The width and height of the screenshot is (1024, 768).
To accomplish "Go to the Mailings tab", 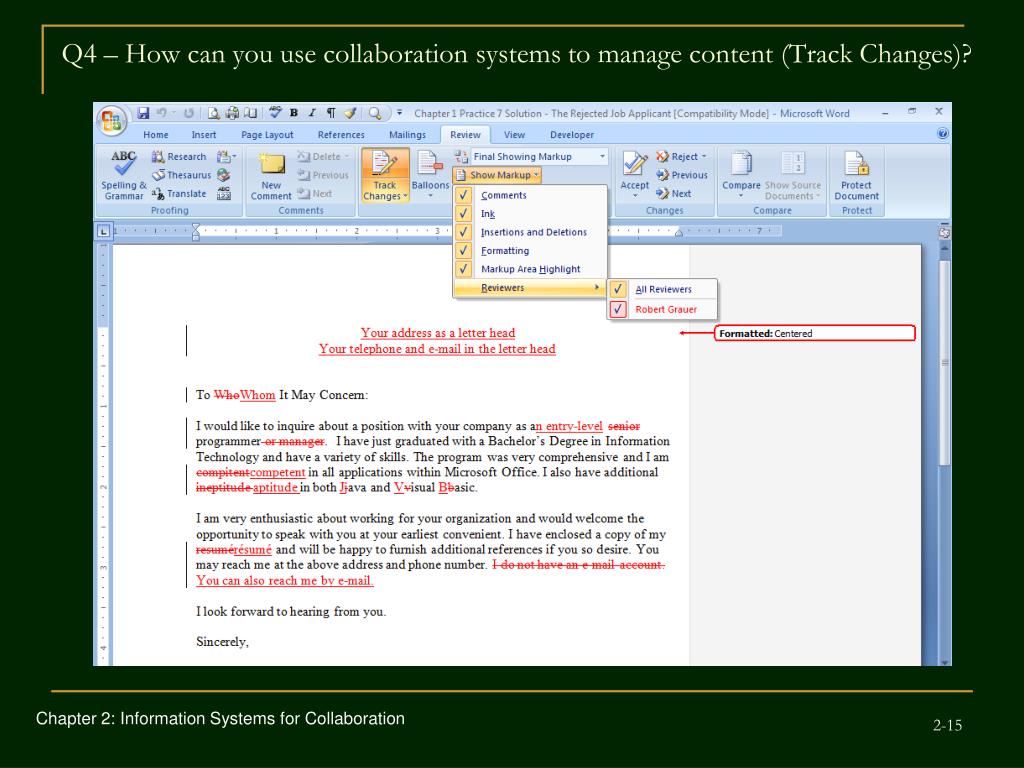I will (407, 135).
